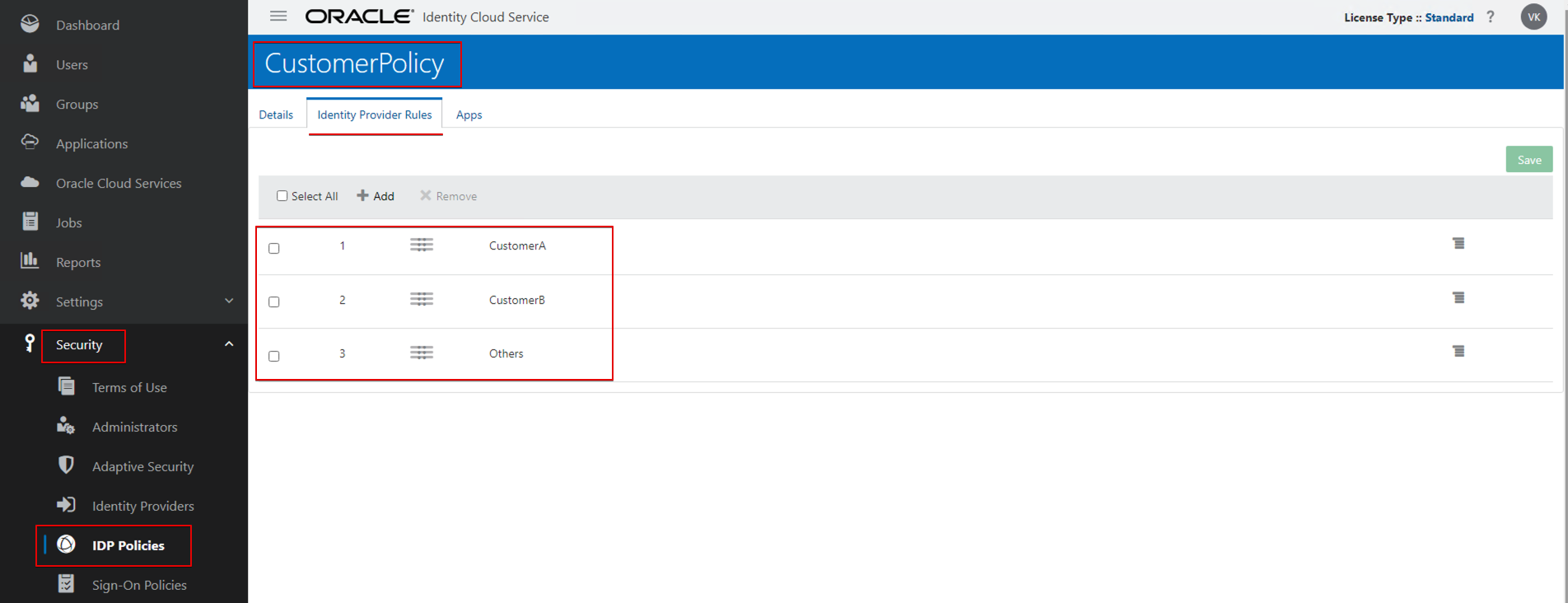
Task: Collapse the Security section chevron
Action: point(229,344)
